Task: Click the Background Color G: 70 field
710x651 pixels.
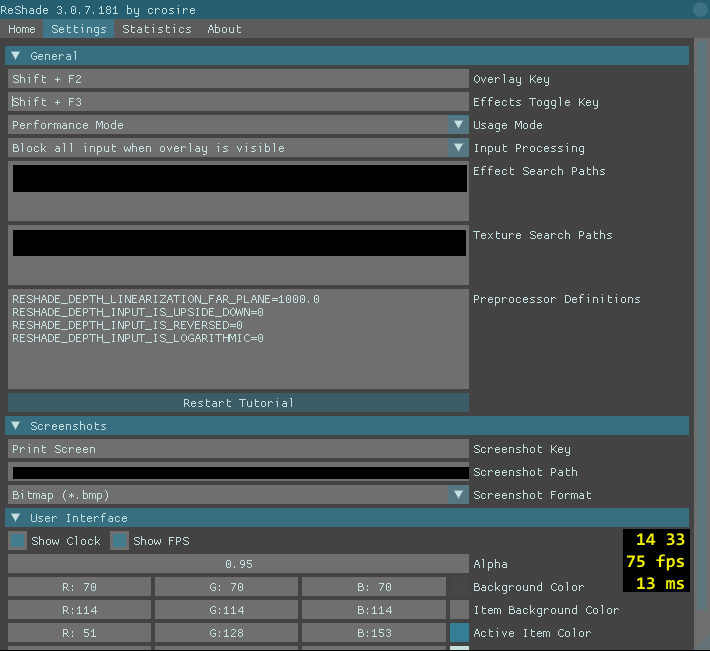Action: point(226,587)
